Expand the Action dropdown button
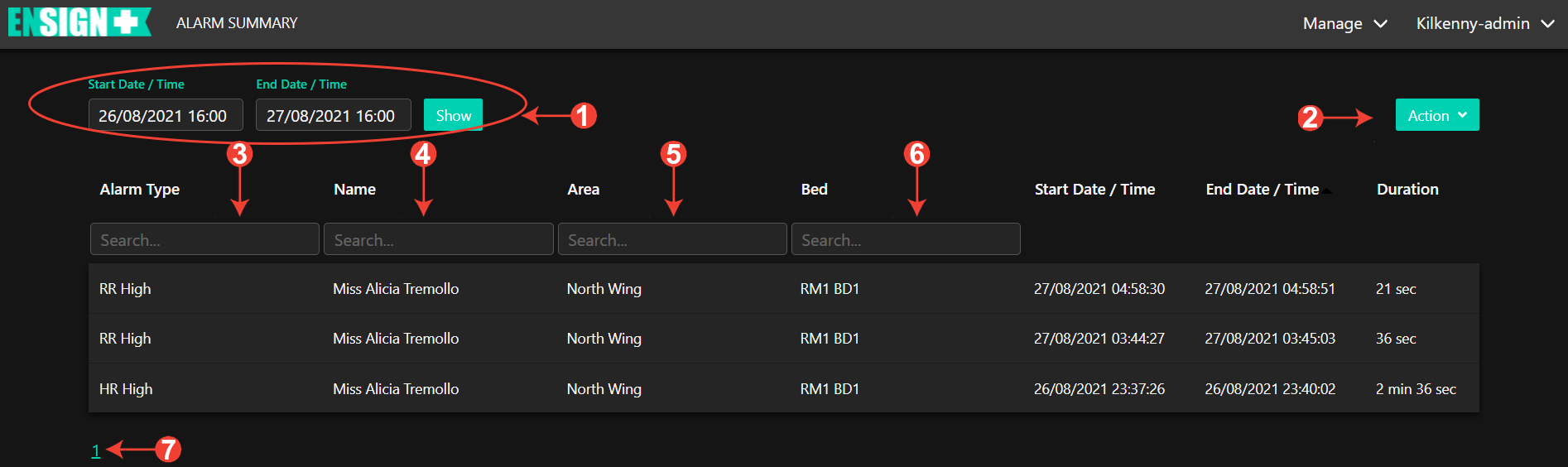Image resolution: width=1568 pixels, height=467 pixels. [x=1436, y=116]
